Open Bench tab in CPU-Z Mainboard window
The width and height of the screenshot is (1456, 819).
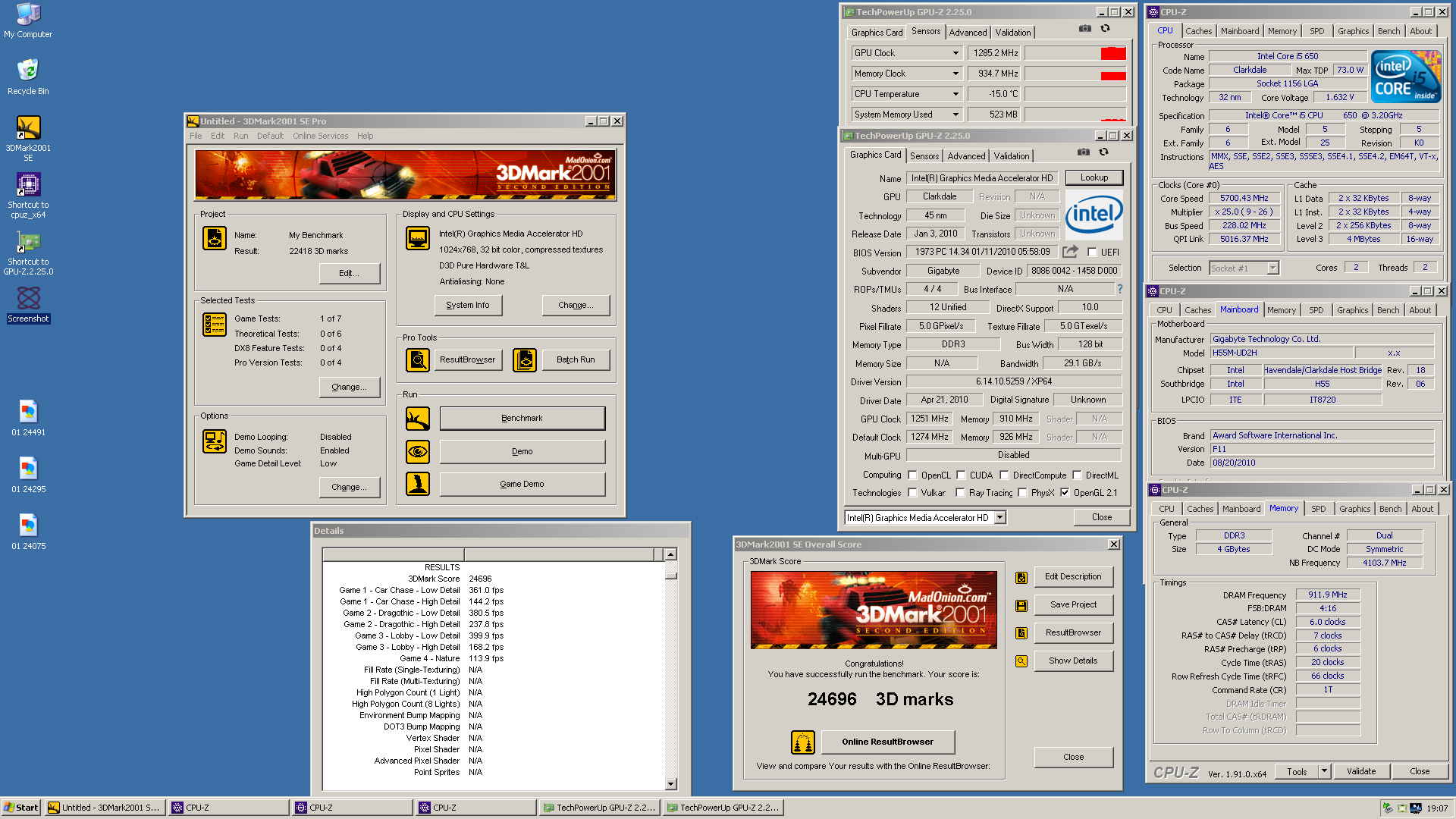tap(1388, 310)
